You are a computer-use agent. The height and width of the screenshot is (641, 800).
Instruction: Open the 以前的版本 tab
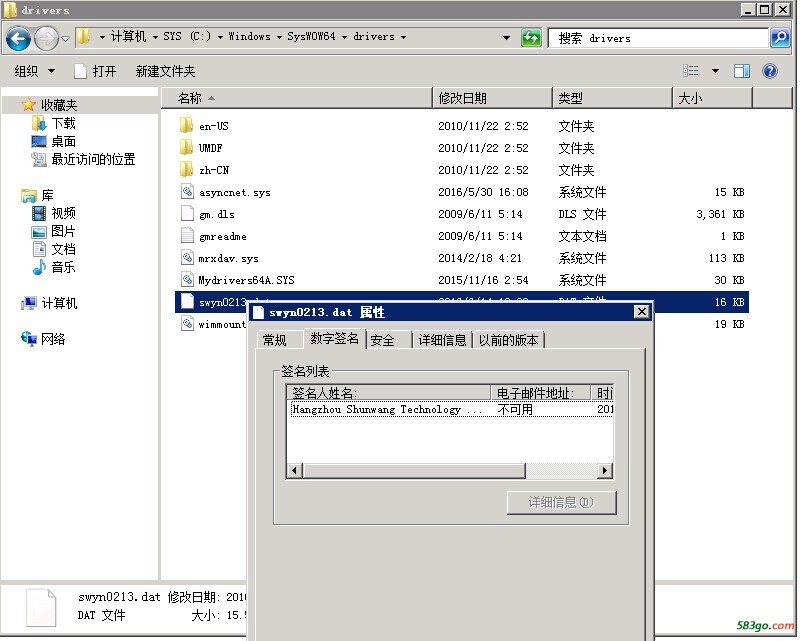(x=508, y=340)
